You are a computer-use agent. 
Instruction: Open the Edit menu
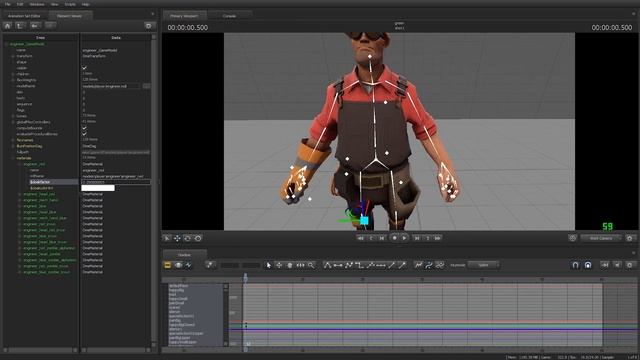(20, 4)
